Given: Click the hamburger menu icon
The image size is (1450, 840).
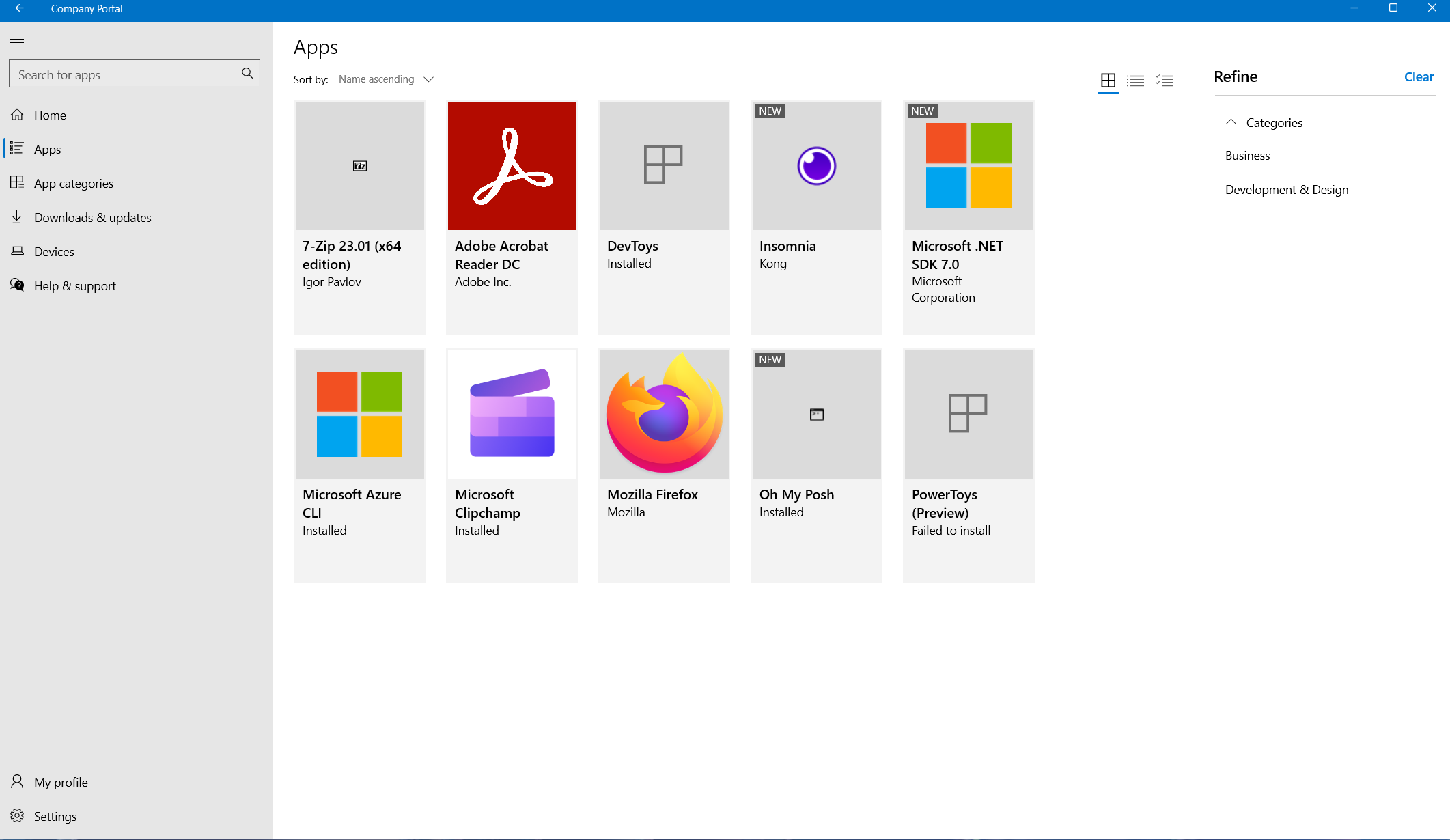Looking at the screenshot, I should [17, 39].
